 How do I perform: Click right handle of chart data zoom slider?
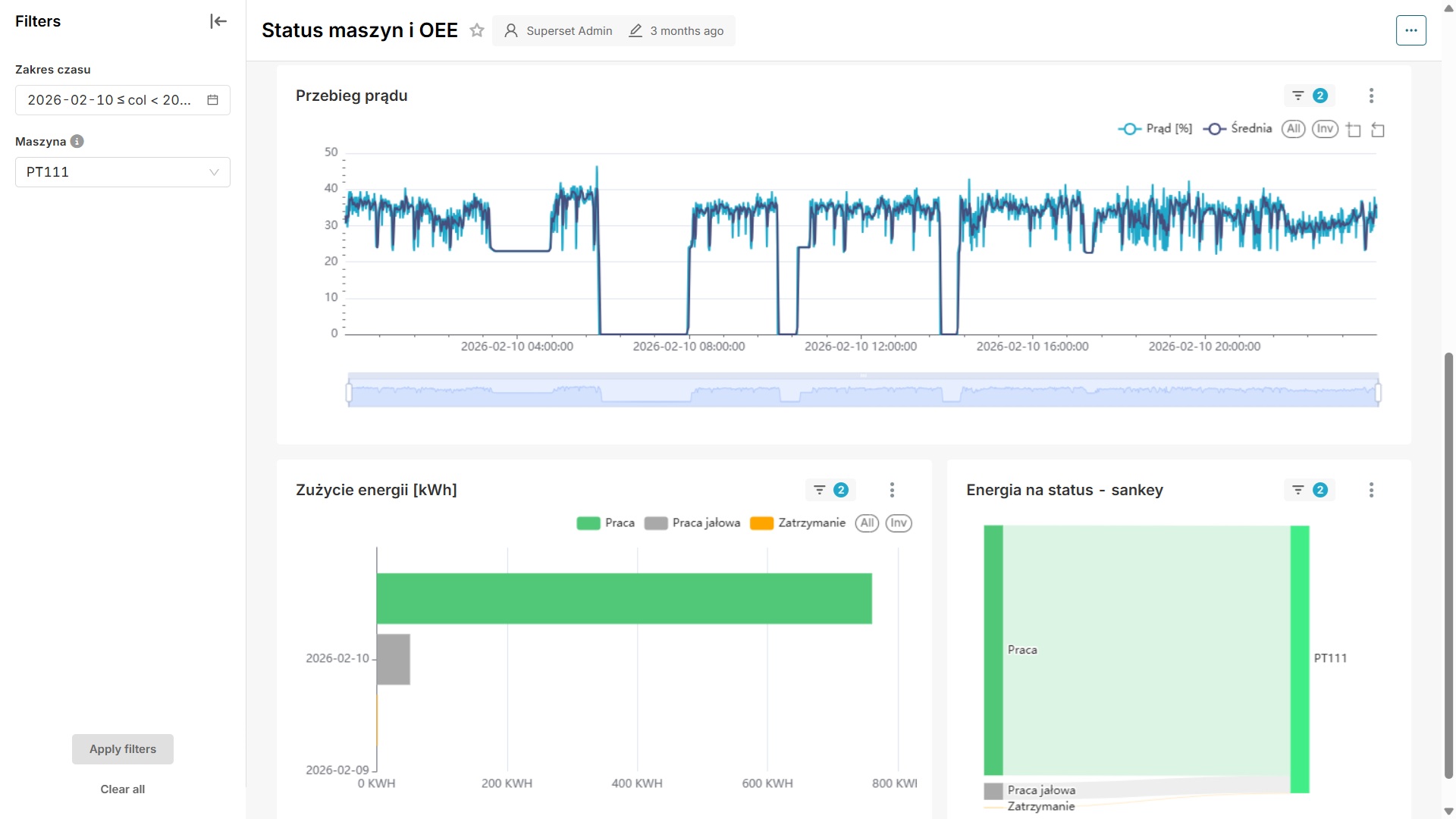[1378, 392]
